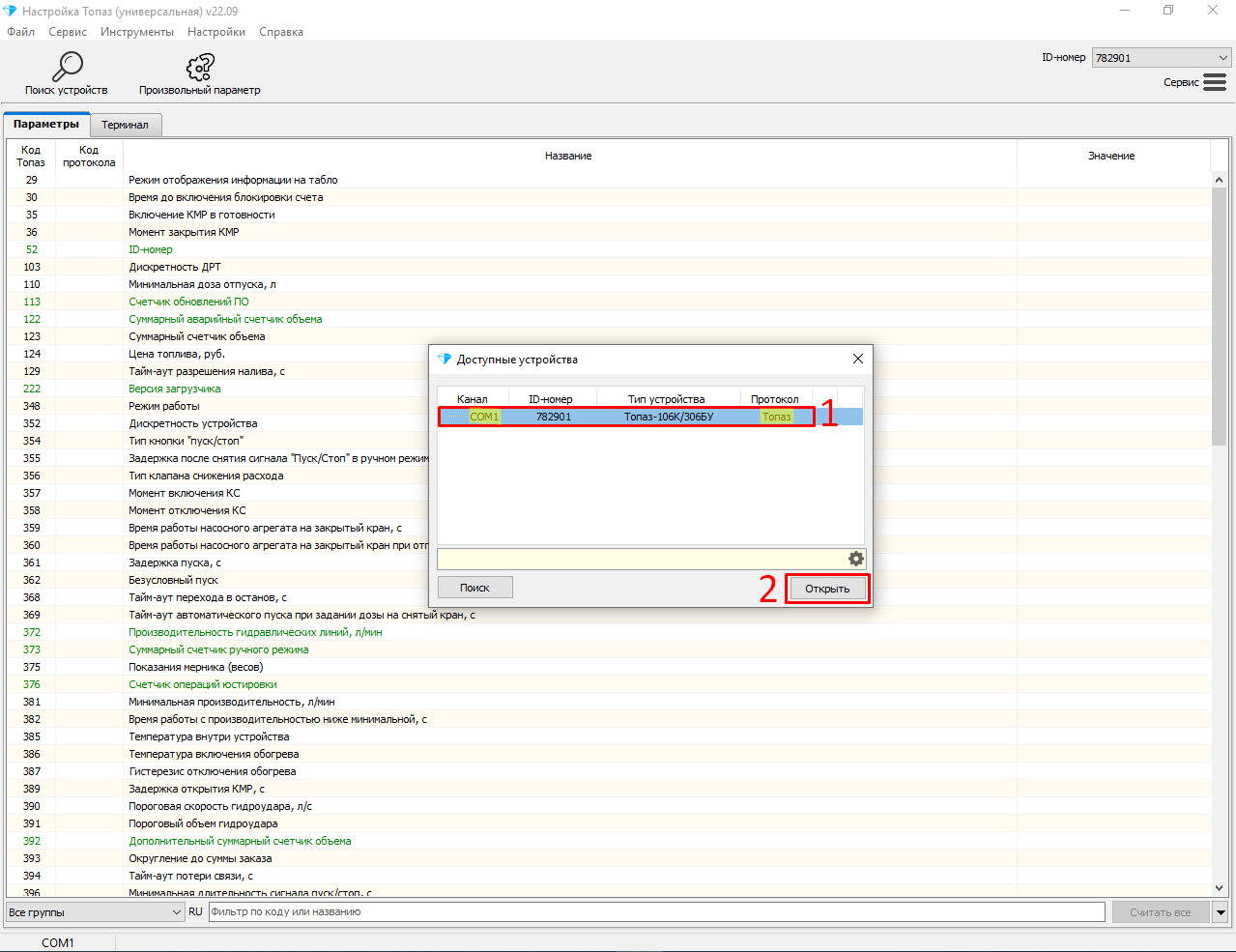This screenshot has height=952, width=1236.
Task: Select row Показания мерника (весов)
Action: pyautogui.click(x=609, y=667)
